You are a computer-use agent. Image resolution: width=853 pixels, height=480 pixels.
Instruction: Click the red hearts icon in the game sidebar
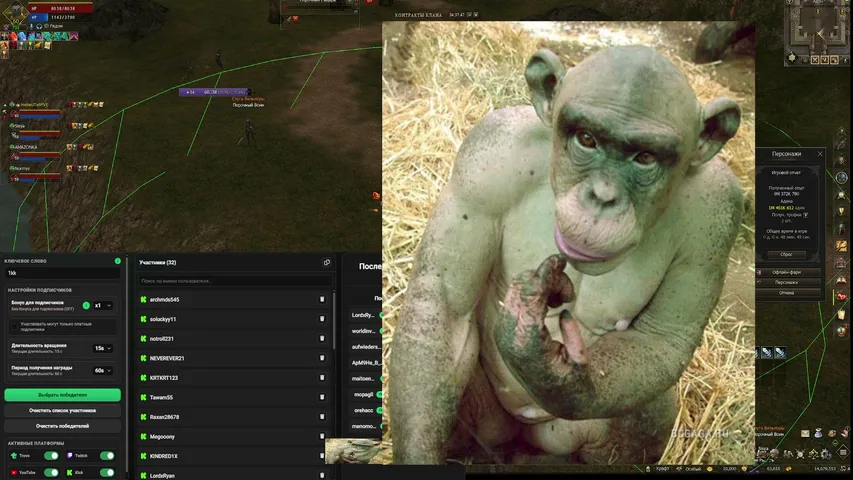click(x=841, y=298)
